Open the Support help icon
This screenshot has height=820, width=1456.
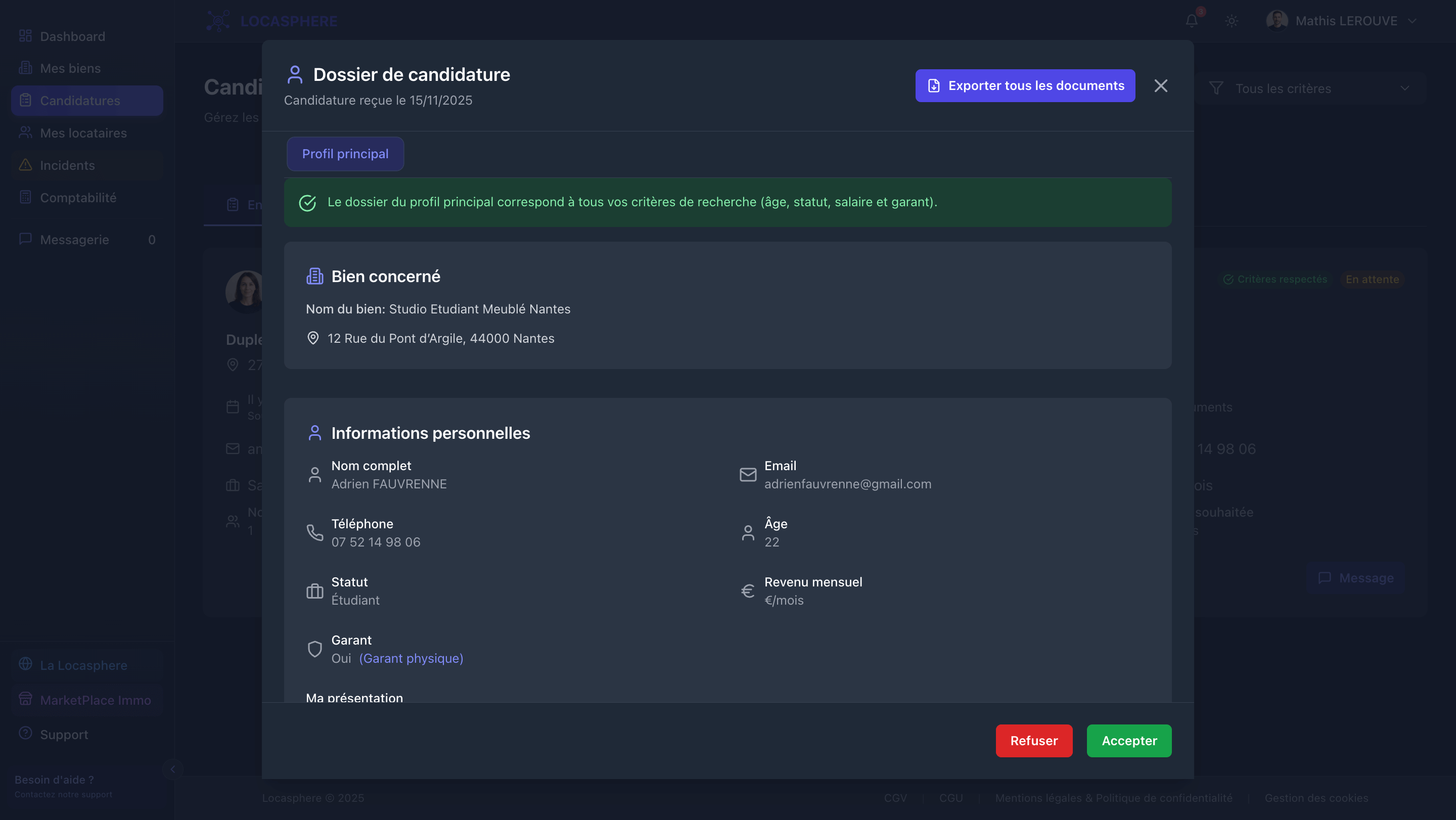point(25,734)
